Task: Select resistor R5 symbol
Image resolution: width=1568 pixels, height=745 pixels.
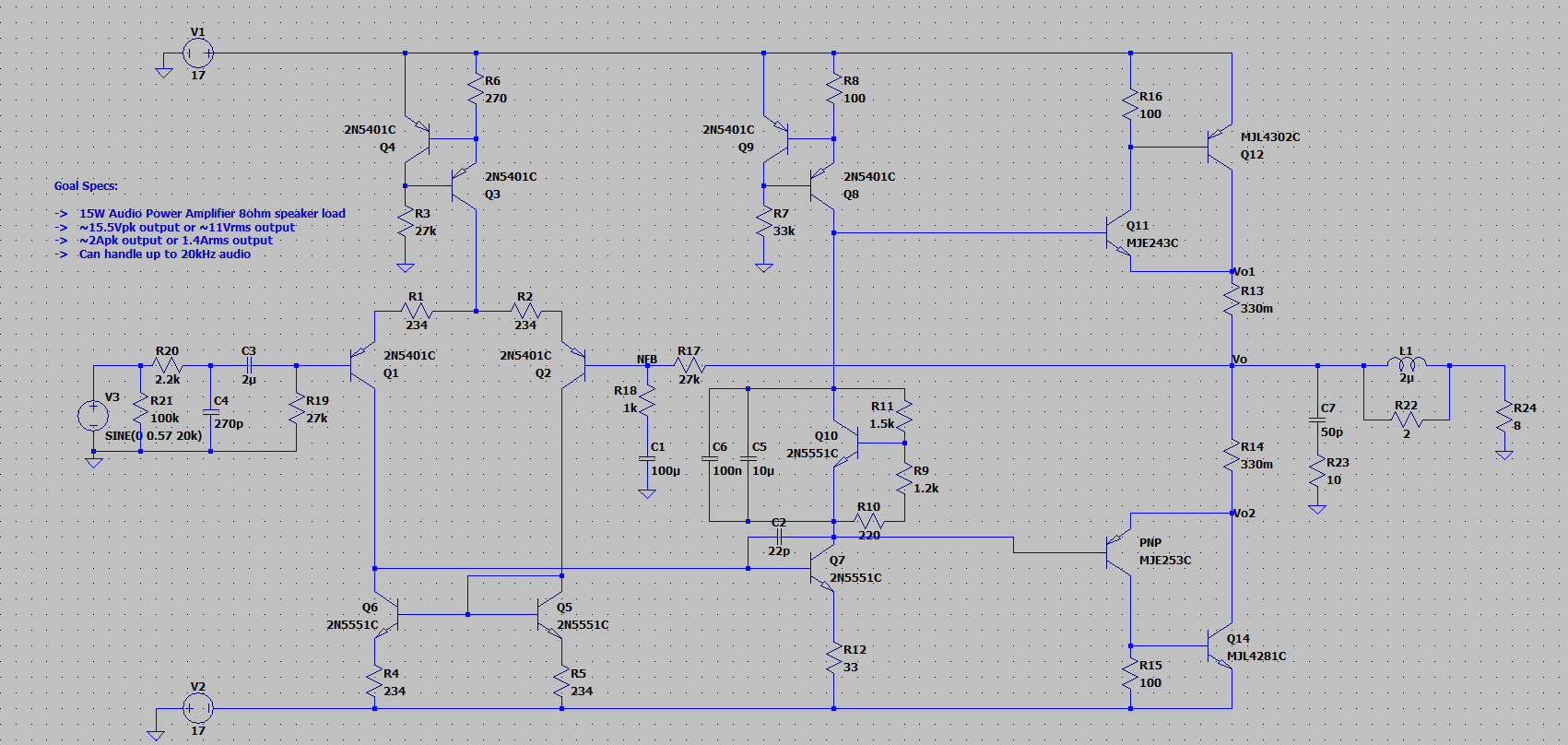Action: coord(561,682)
